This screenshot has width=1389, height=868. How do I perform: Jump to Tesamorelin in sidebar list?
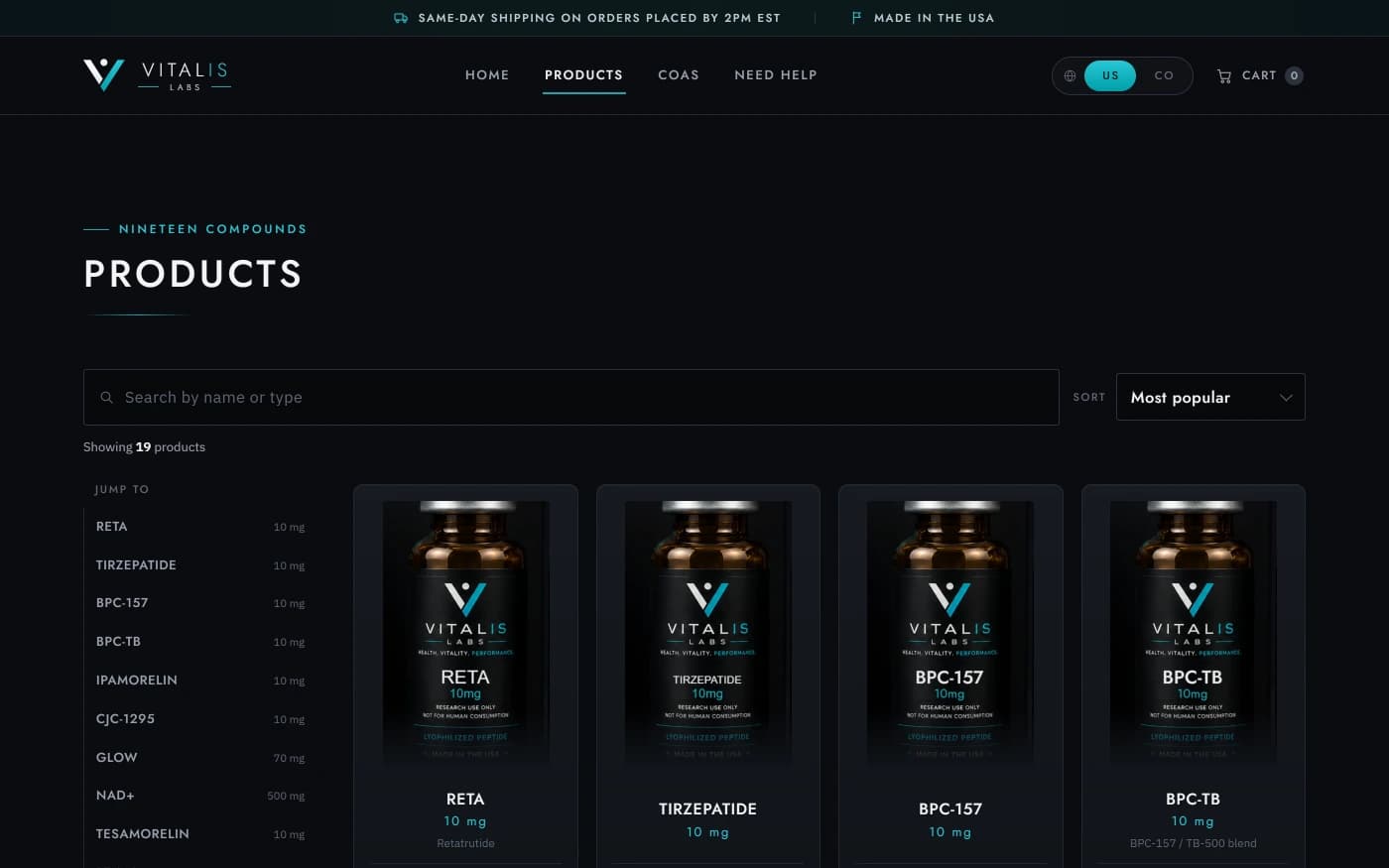200,834
